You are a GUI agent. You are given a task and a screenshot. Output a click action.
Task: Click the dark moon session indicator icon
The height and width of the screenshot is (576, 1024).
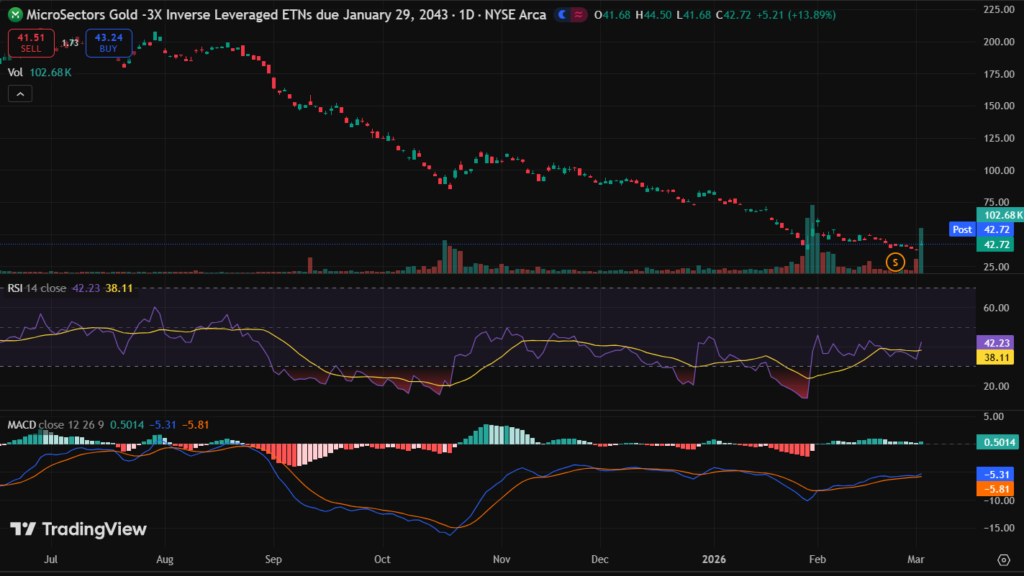click(x=563, y=15)
